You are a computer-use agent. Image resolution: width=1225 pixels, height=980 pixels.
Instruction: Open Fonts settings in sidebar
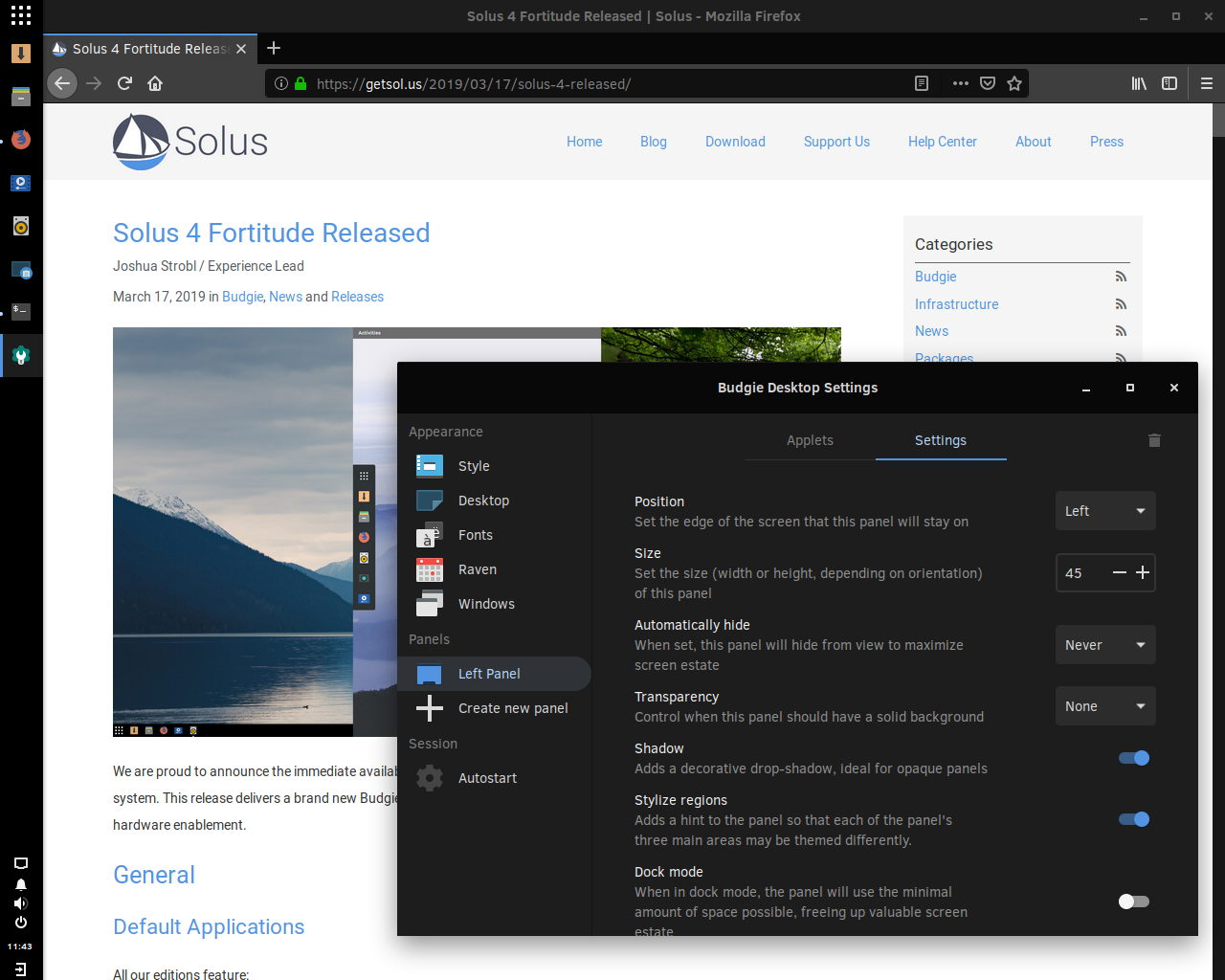point(494,535)
